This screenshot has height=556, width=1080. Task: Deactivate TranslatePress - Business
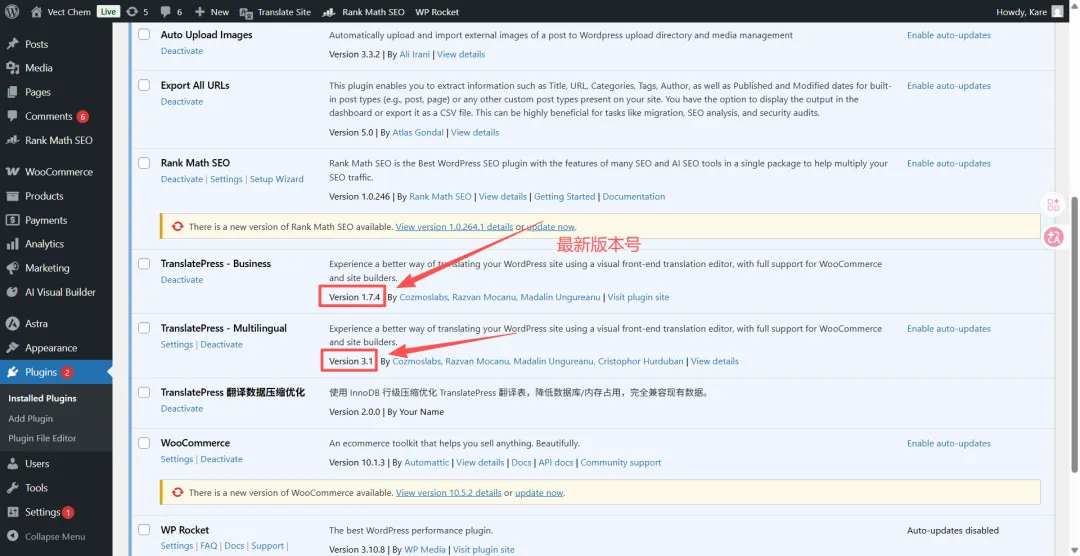(x=182, y=280)
